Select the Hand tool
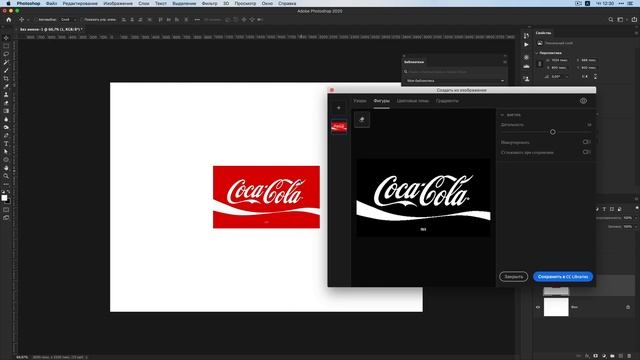 (x=6, y=168)
